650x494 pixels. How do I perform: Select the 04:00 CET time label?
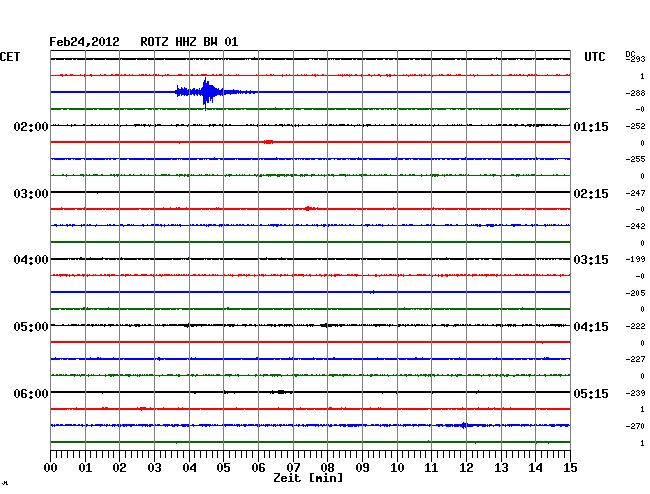pos(31,260)
